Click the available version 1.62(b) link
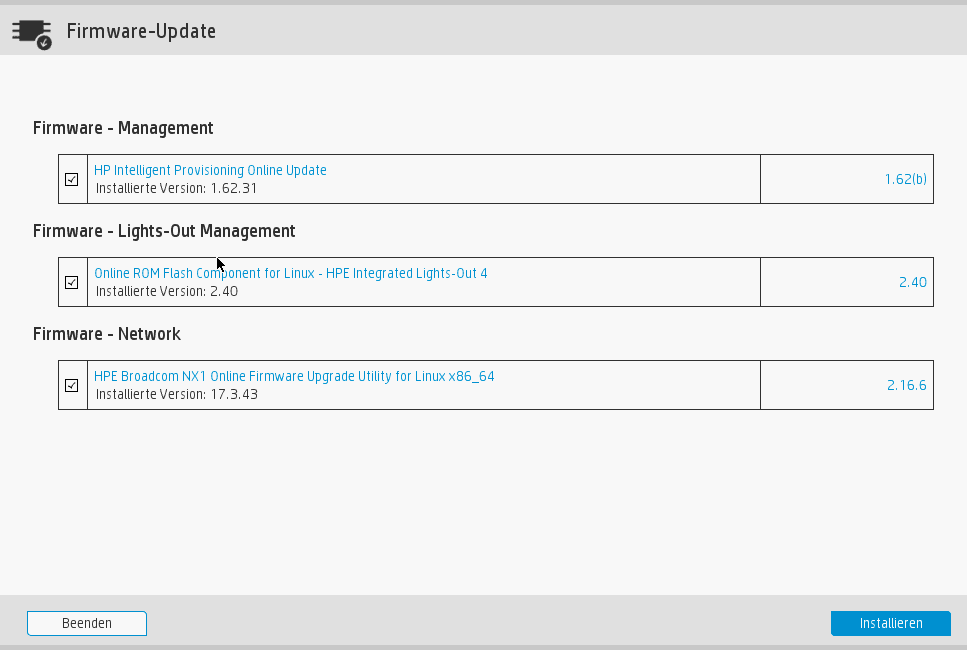This screenshot has height=650, width=967. [x=905, y=179]
